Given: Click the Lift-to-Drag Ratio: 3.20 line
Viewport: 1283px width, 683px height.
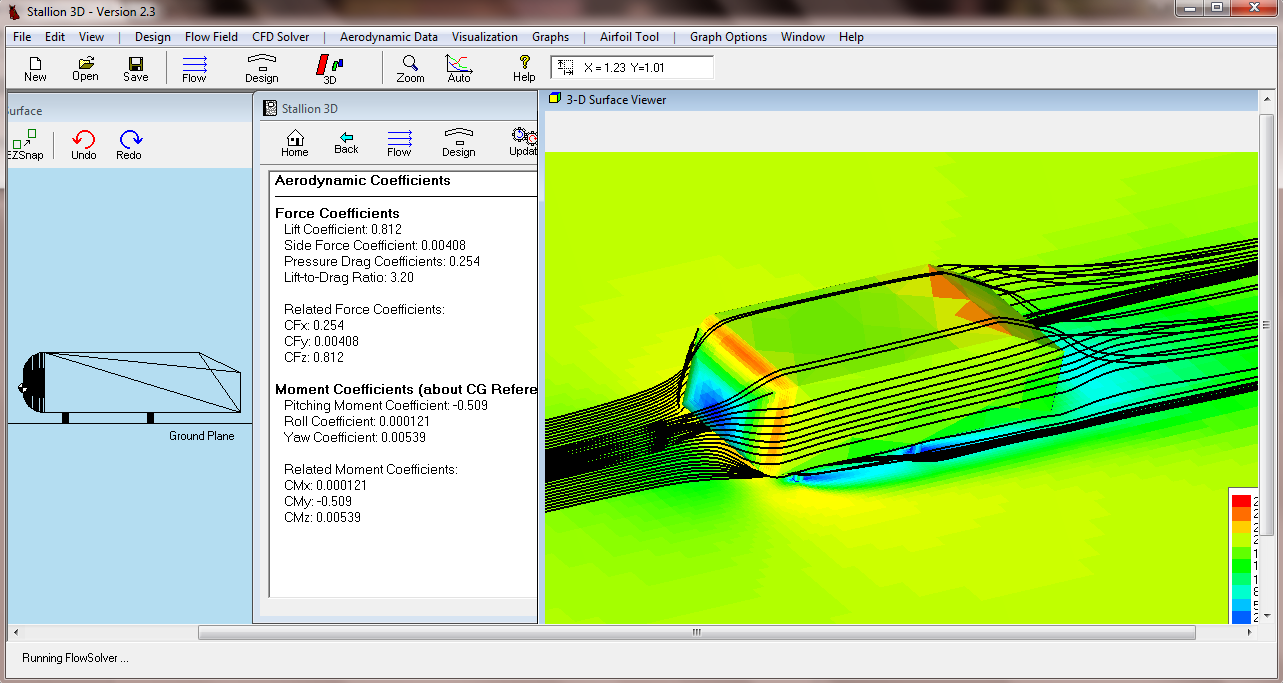Looking at the screenshot, I should coord(349,277).
